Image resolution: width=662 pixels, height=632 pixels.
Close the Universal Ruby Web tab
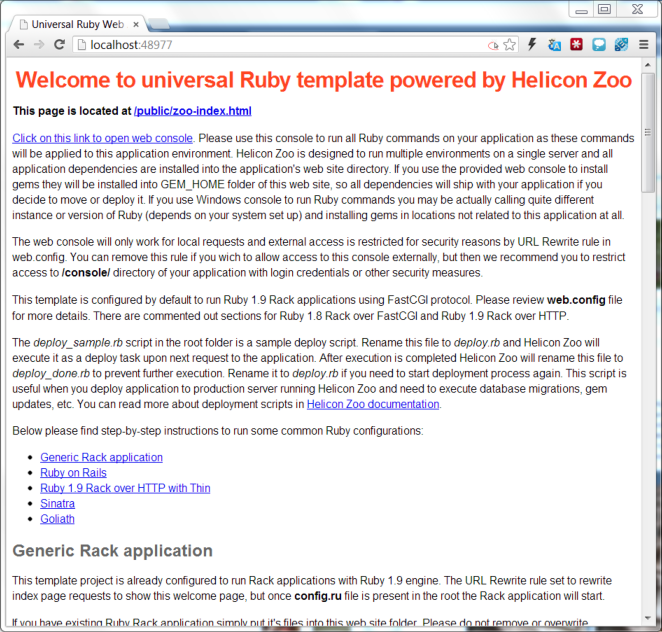click(137, 22)
